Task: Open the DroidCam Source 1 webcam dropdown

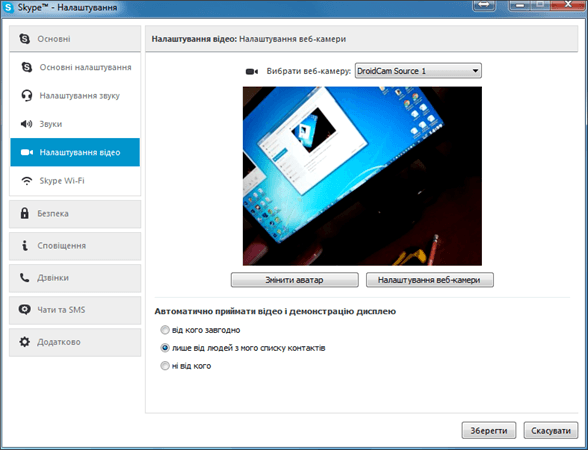Action: (x=418, y=71)
